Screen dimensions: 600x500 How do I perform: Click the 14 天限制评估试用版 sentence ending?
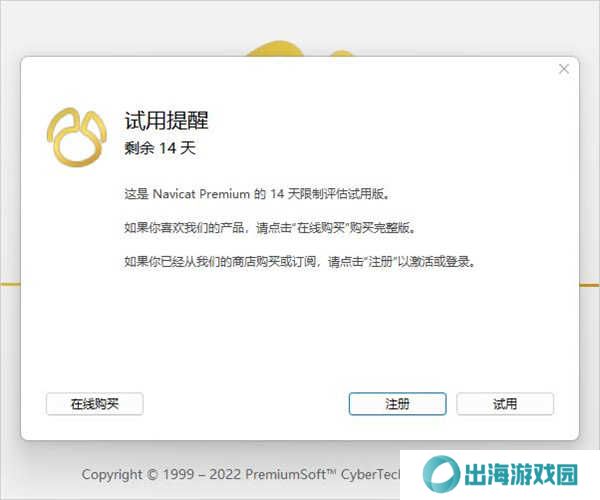pos(330,194)
